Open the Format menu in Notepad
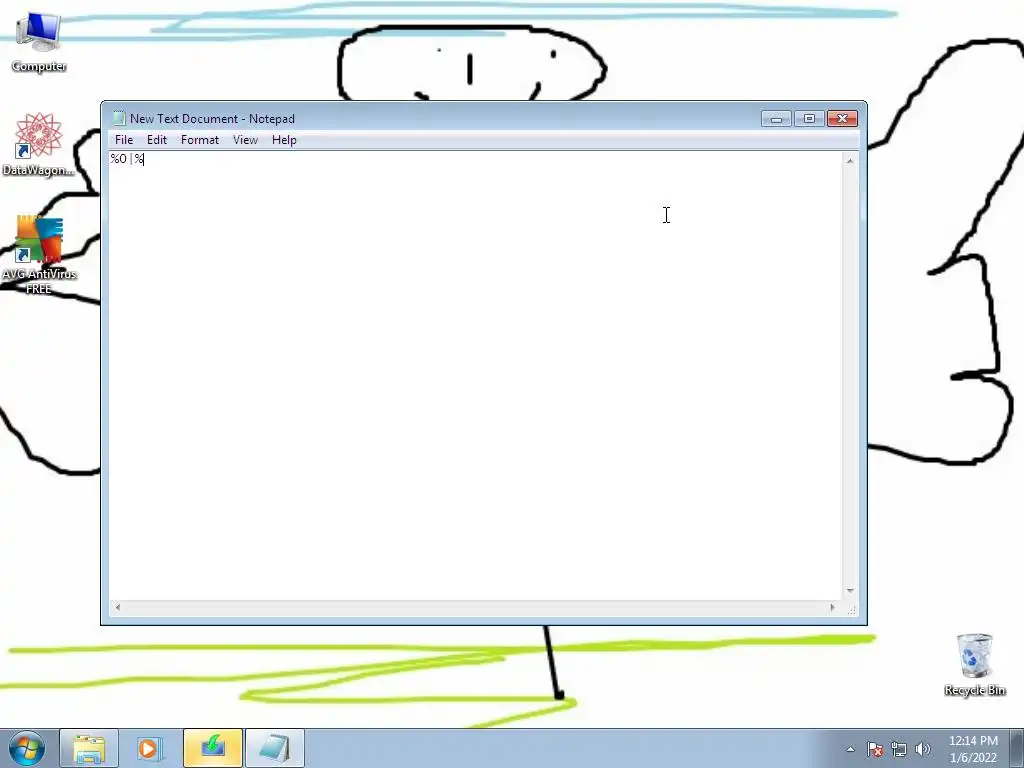This screenshot has width=1024, height=768. click(200, 140)
